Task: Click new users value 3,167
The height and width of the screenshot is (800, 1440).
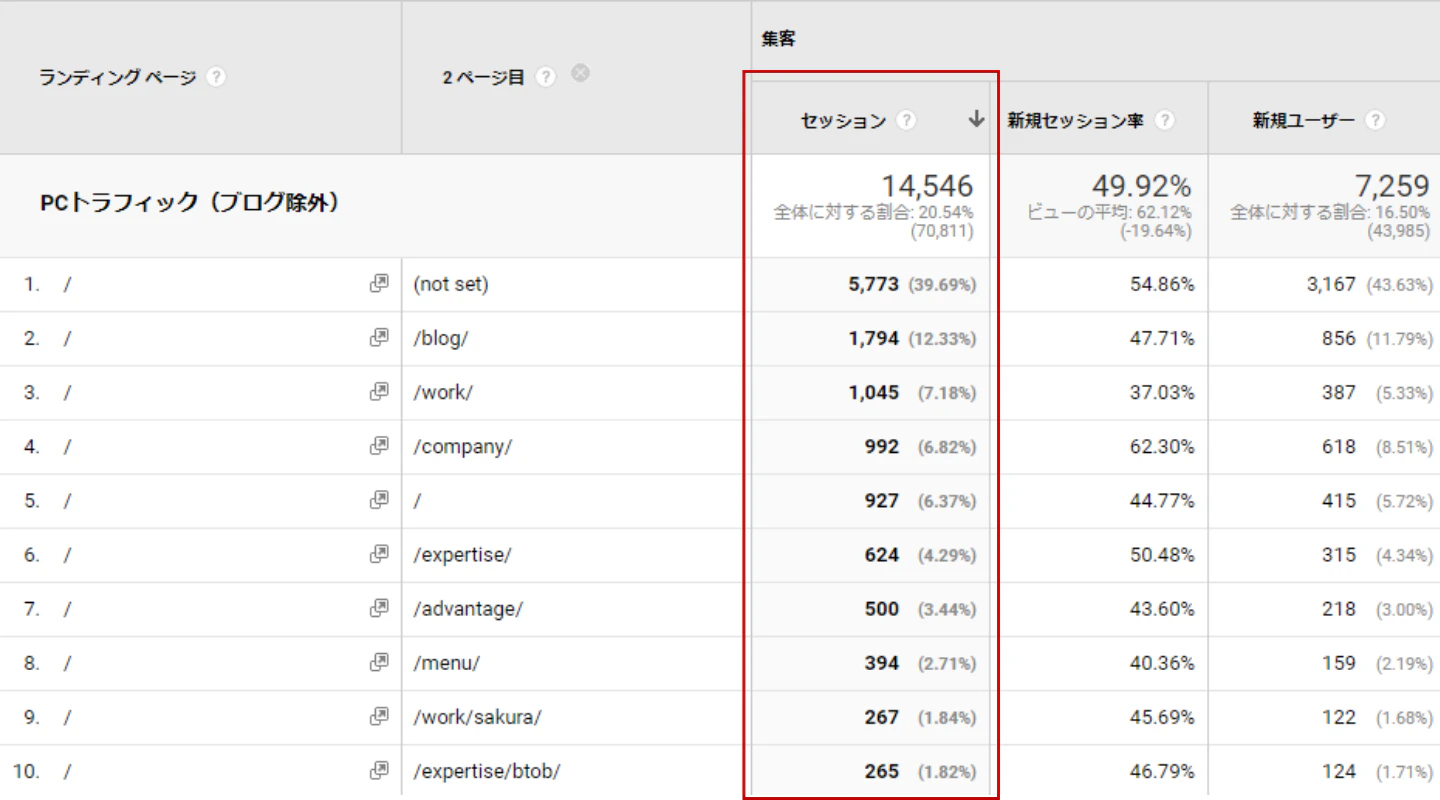Action: point(1331,284)
